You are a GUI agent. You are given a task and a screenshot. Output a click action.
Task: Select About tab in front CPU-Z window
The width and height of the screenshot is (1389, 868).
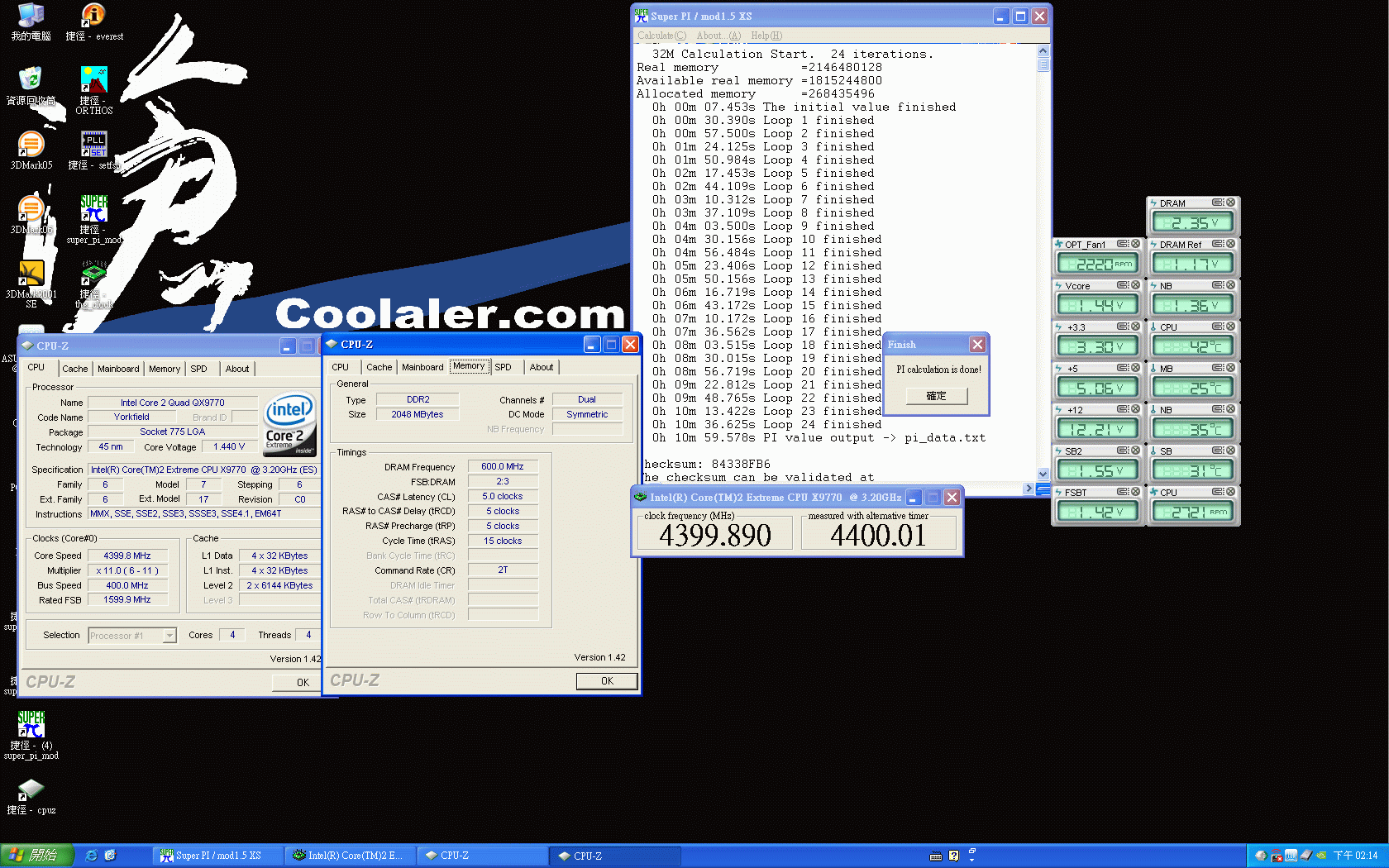click(542, 367)
